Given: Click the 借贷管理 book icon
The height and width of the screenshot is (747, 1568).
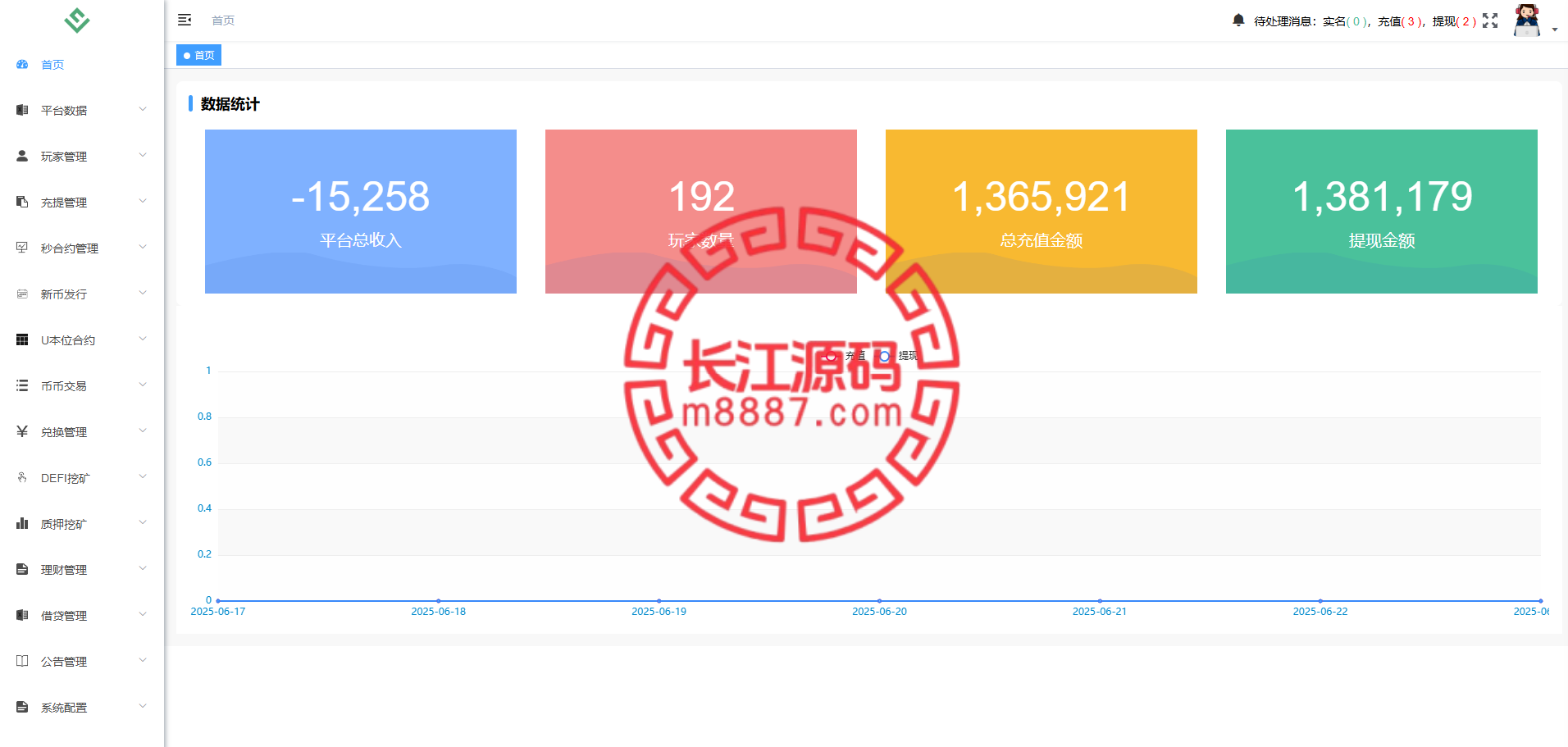Looking at the screenshot, I should 22,615.
